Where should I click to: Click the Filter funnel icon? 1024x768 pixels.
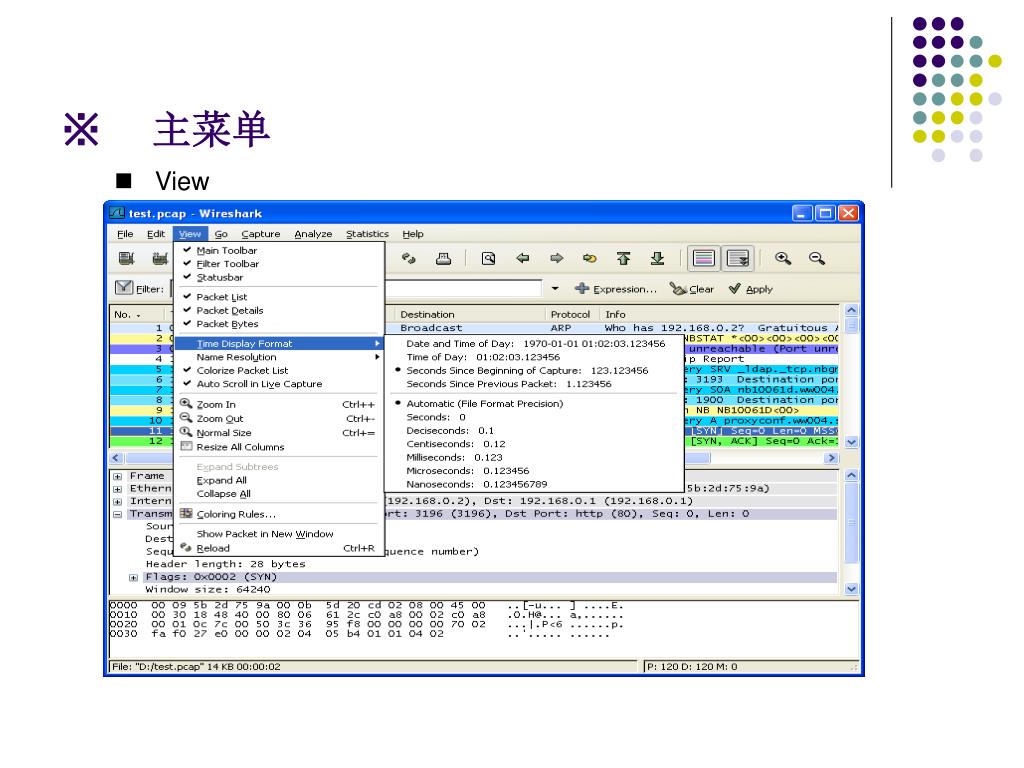click(x=123, y=288)
